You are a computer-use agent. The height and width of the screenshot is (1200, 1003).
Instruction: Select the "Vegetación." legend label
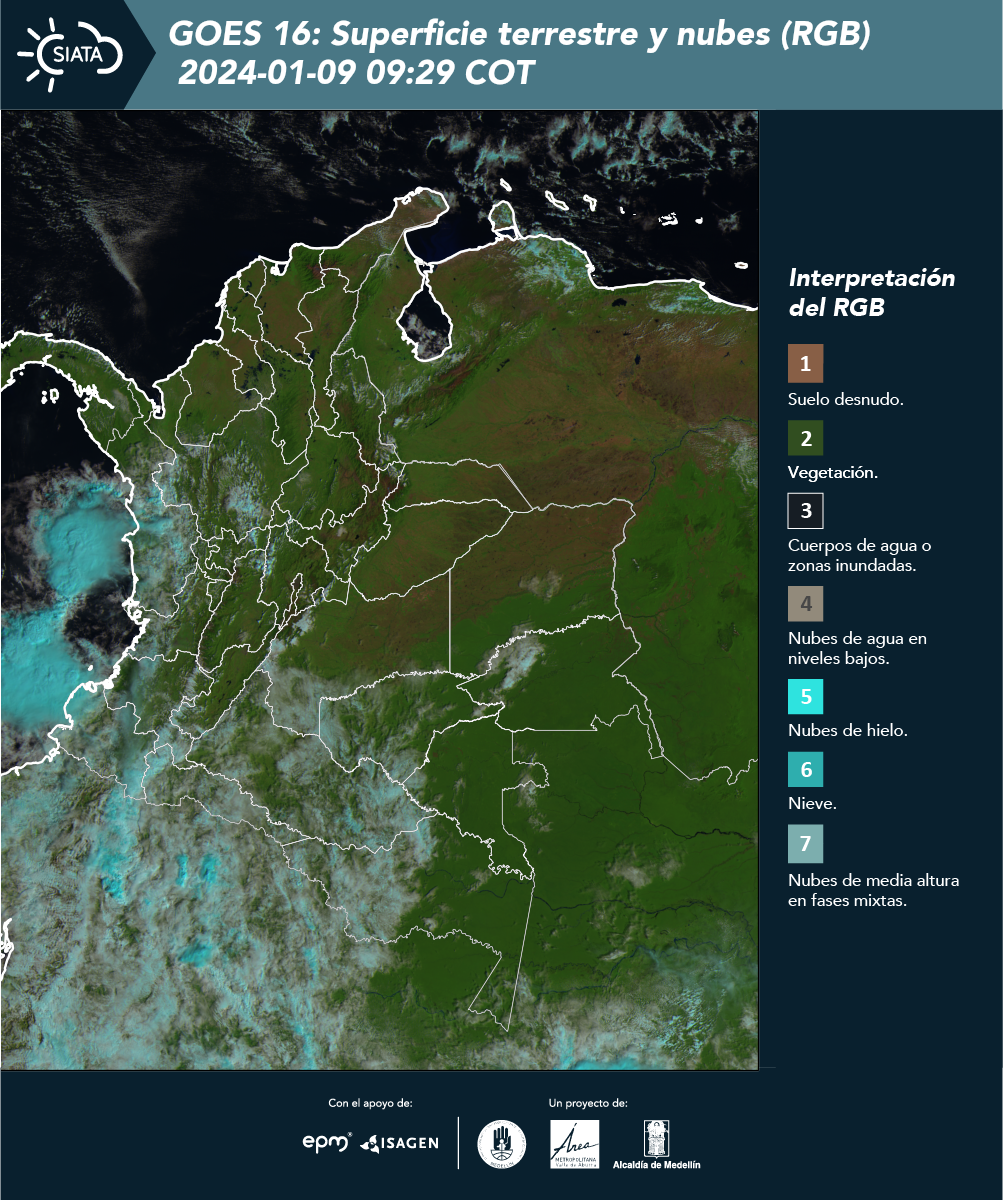[833, 473]
